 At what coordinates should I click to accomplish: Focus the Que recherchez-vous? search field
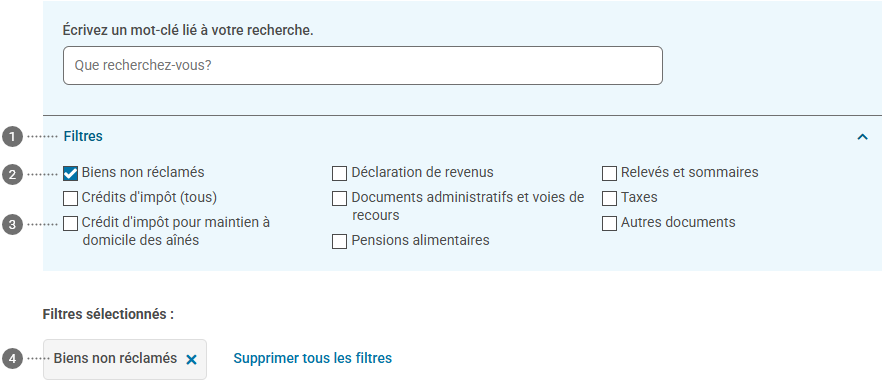pos(363,66)
